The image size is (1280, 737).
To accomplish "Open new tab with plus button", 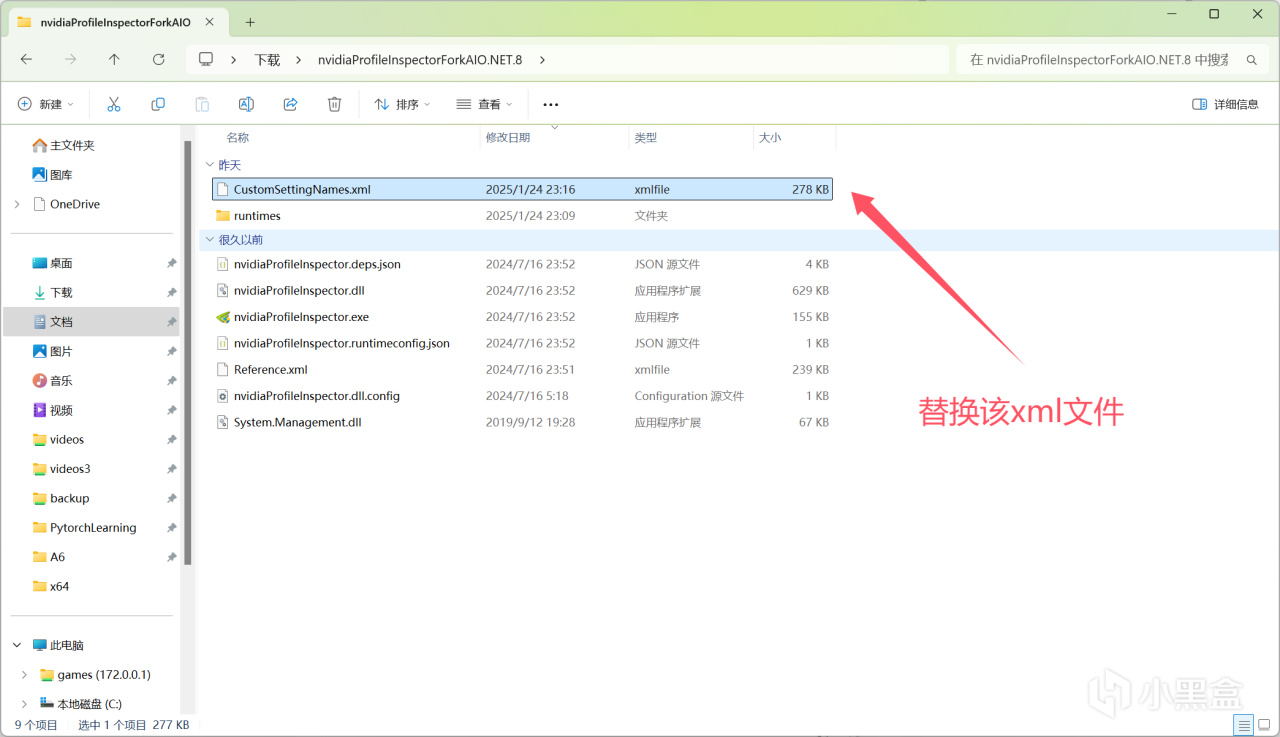I will pyautogui.click(x=250, y=22).
